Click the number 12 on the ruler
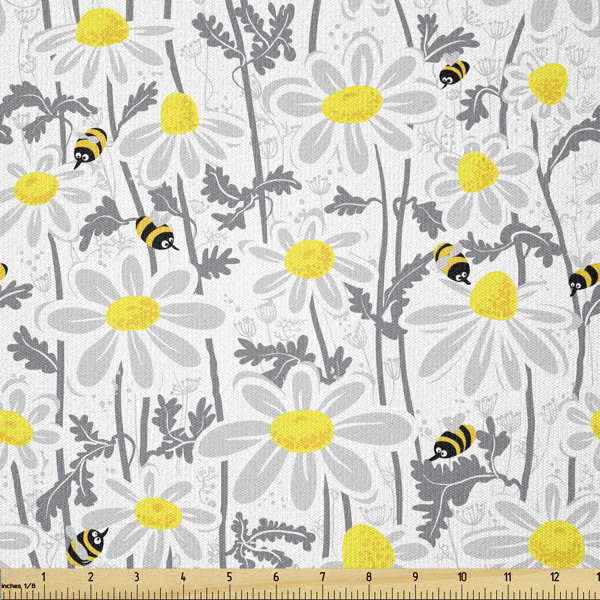 [x=555, y=577]
